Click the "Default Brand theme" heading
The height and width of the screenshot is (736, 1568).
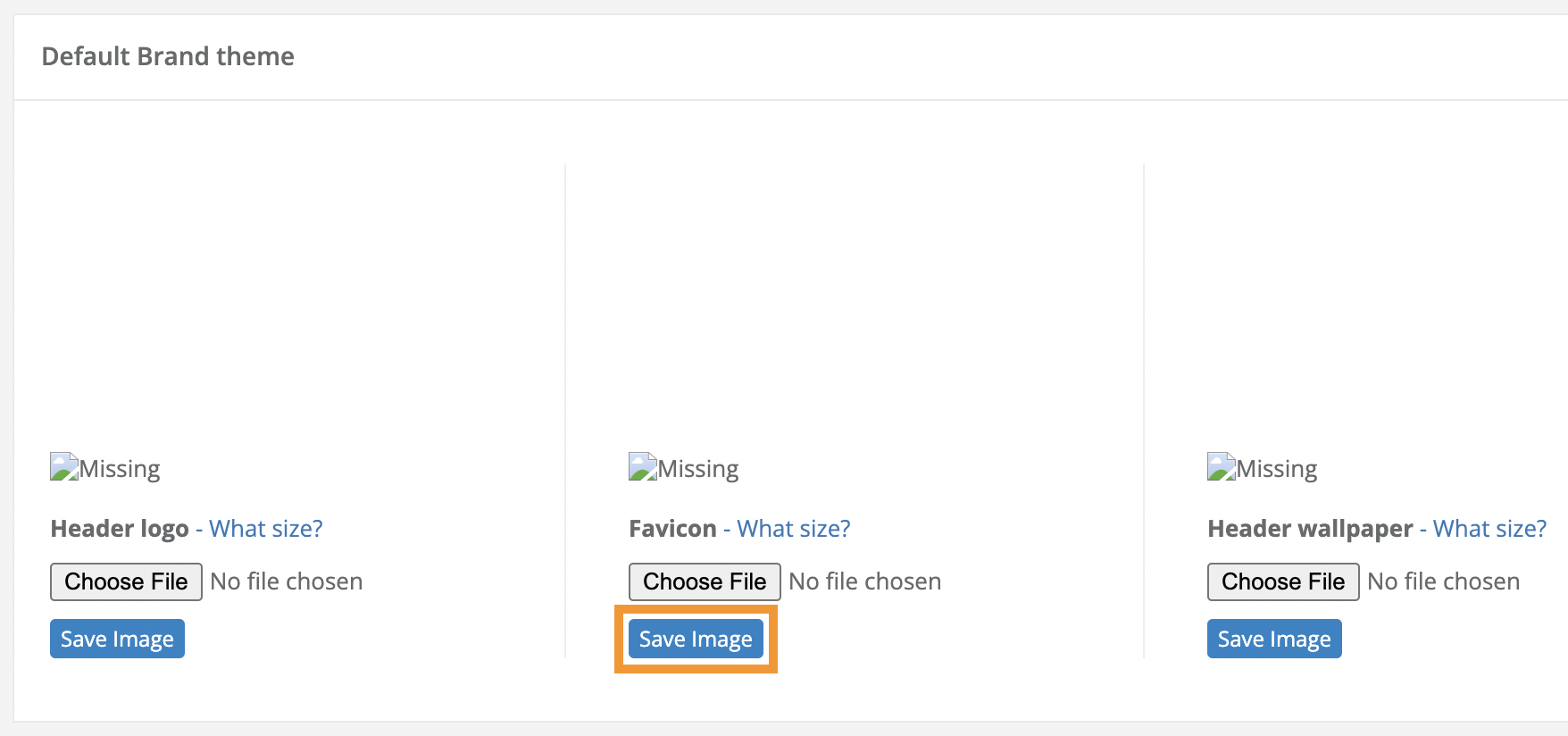coord(168,56)
